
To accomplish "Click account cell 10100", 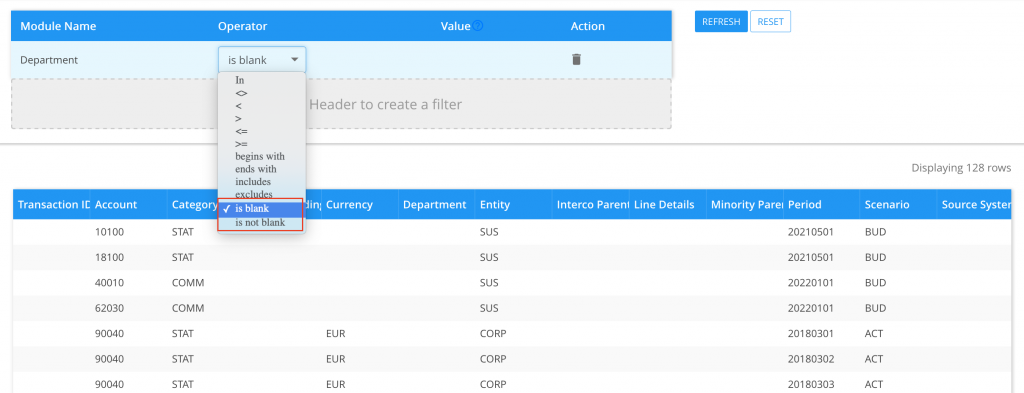I will (x=108, y=232).
